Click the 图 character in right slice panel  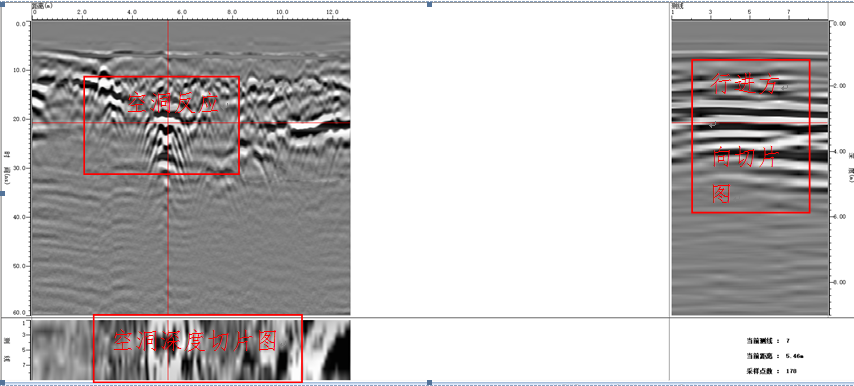tap(722, 193)
